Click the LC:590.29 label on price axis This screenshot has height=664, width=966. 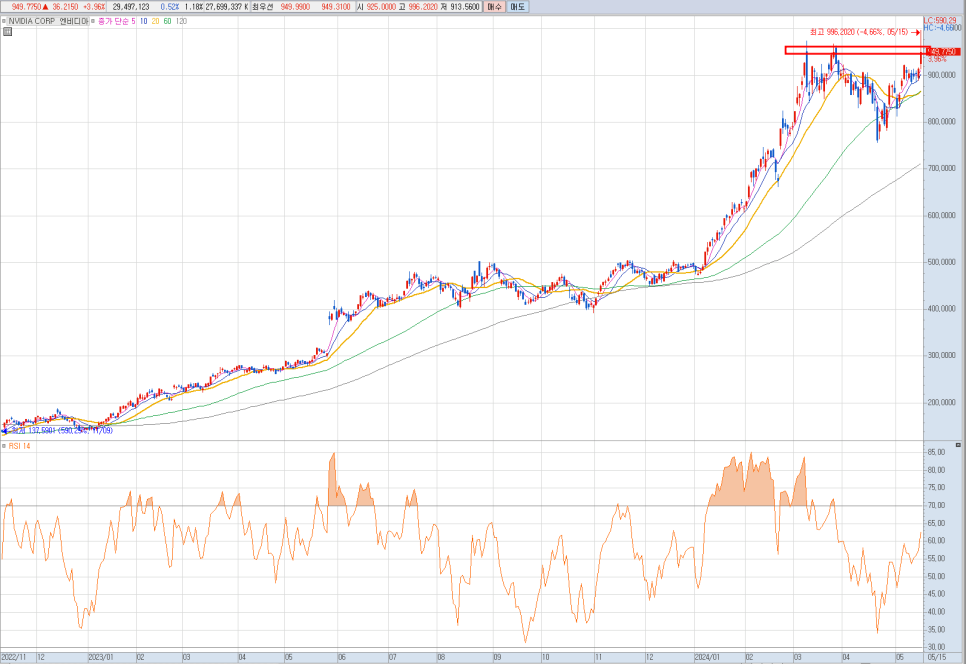tap(940, 20)
